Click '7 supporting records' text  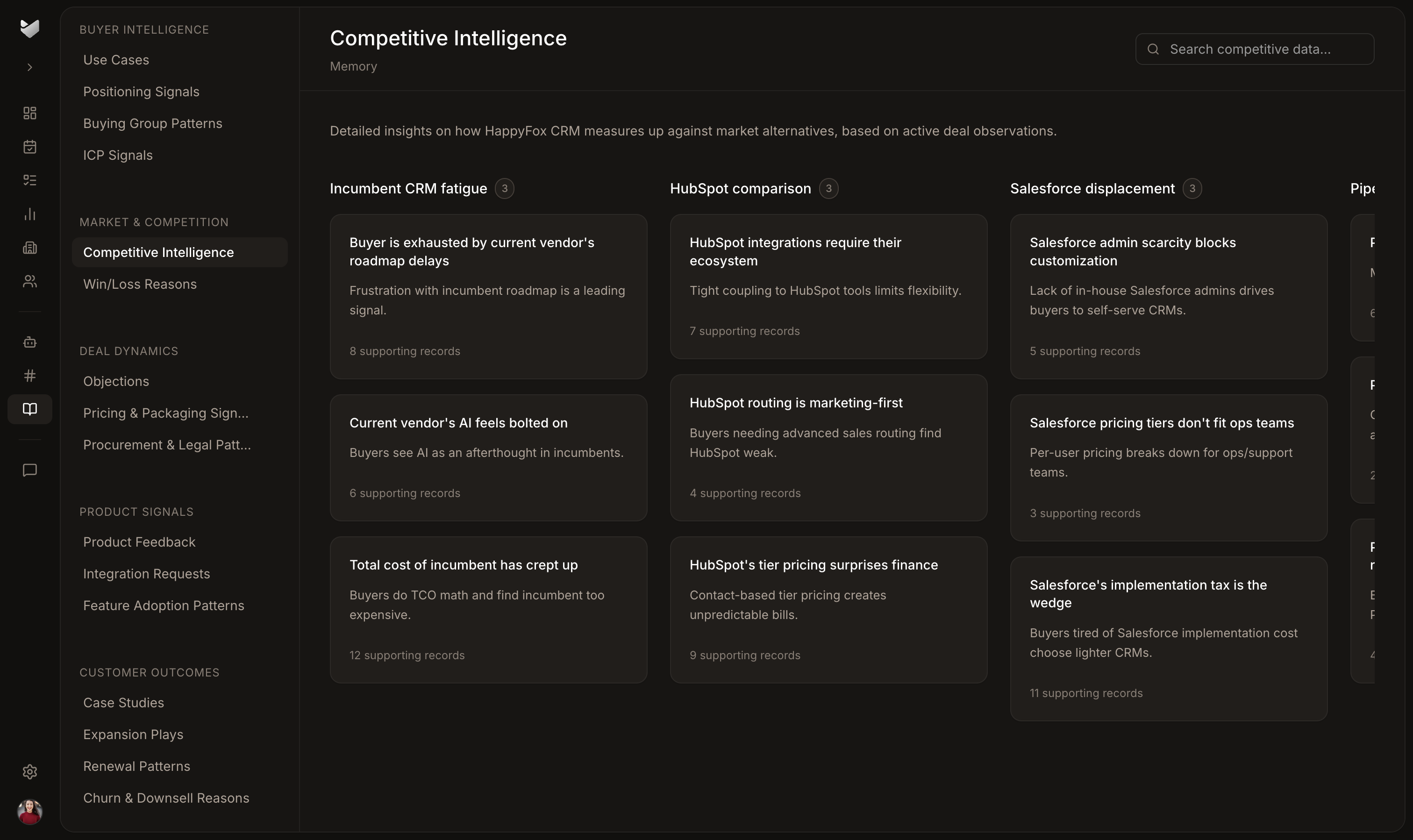[x=744, y=331]
